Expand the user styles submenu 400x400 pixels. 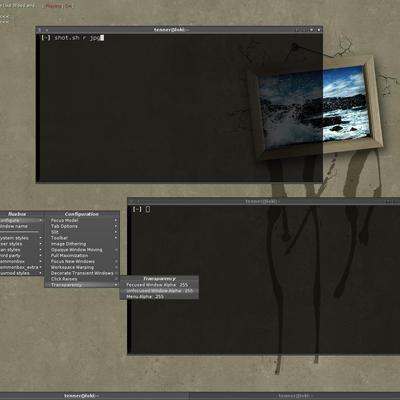coord(22,244)
